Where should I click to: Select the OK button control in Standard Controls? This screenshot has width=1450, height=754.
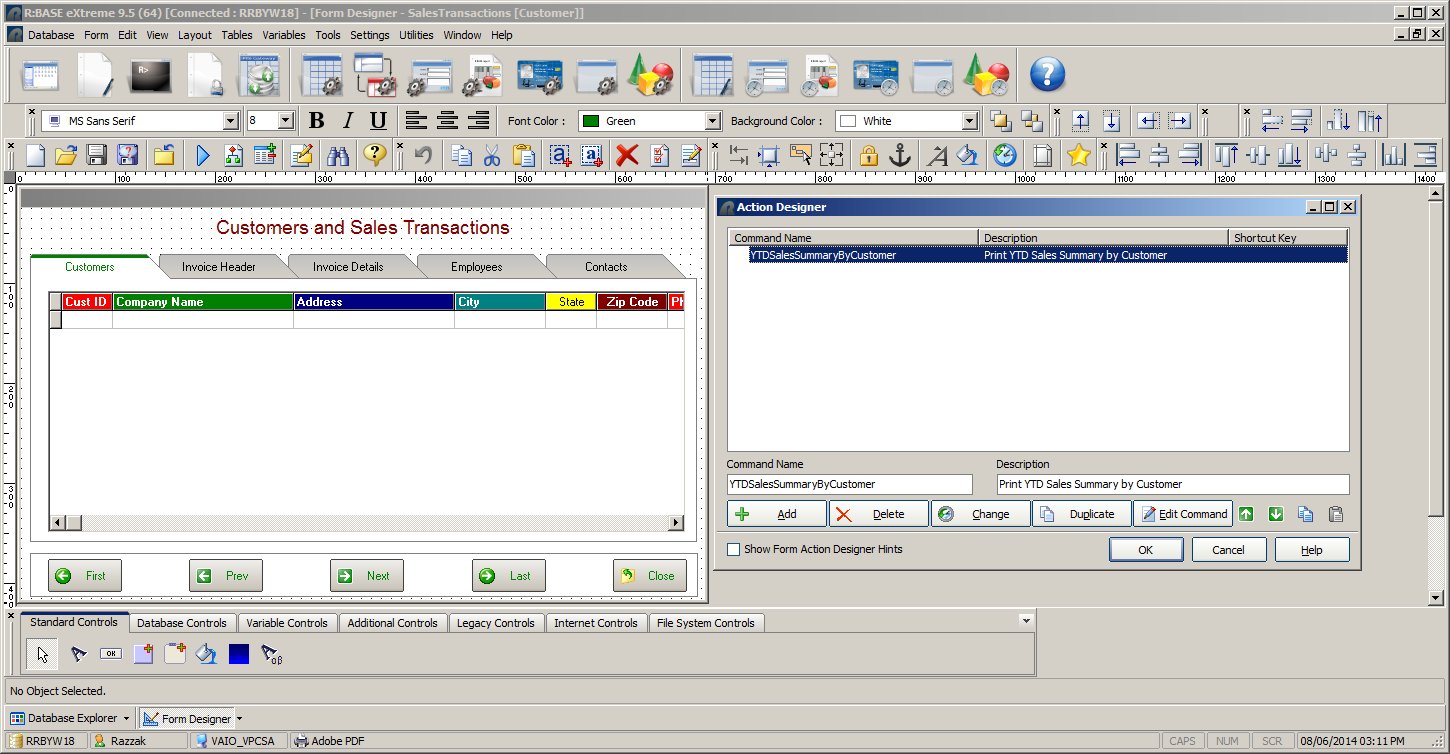(110, 654)
